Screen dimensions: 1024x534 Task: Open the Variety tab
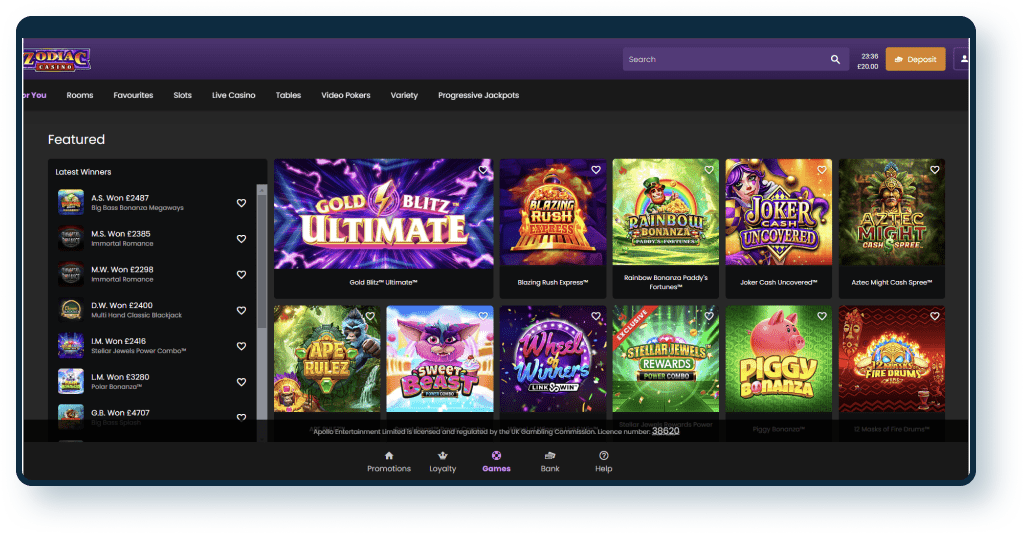(x=404, y=95)
